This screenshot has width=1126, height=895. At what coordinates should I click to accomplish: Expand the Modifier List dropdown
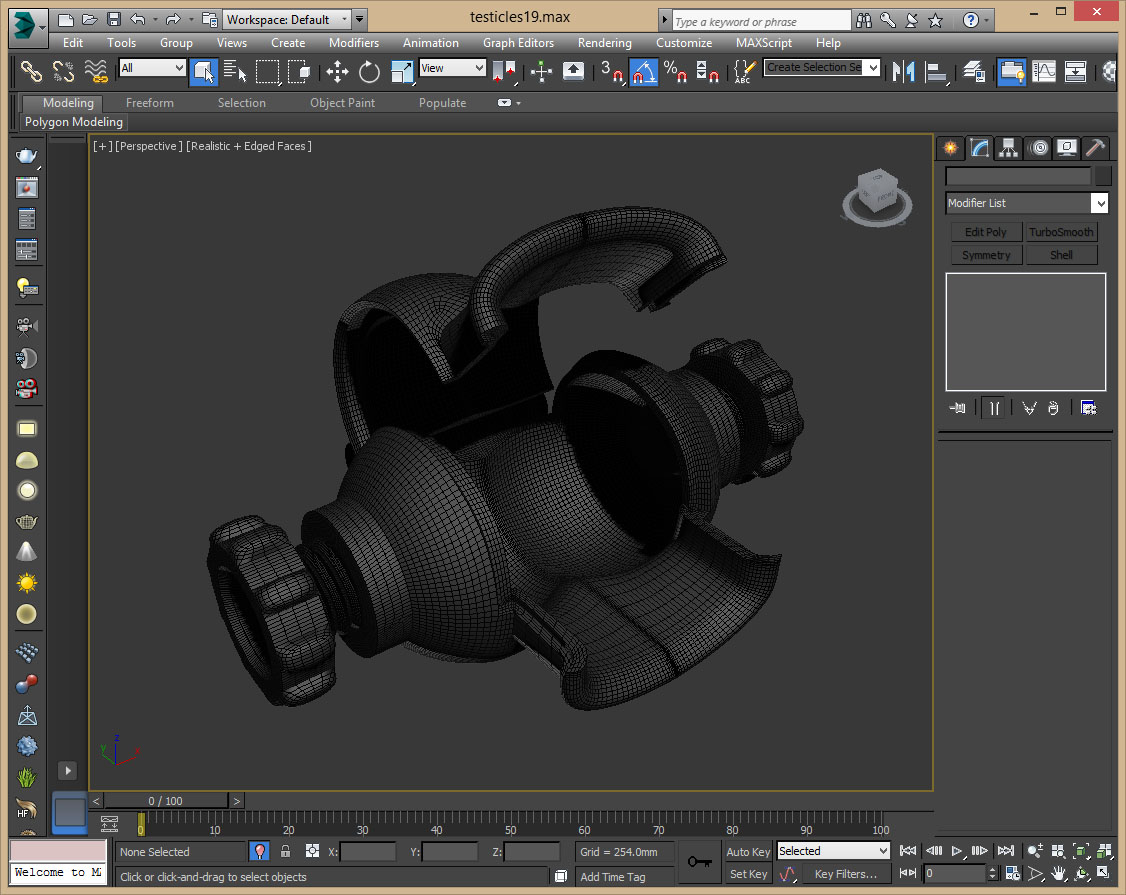click(x=1099, y=203)
